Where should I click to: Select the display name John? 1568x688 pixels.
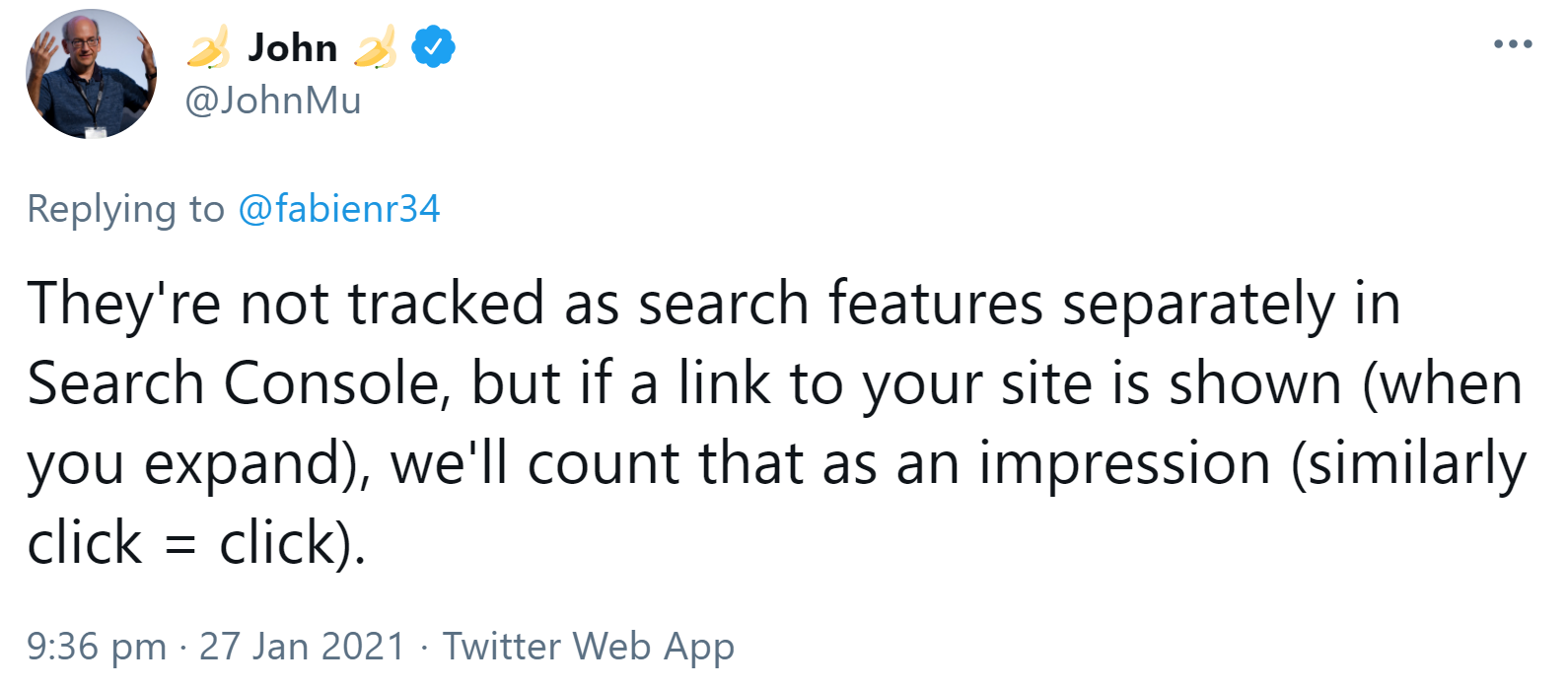(x=292, y=45)
